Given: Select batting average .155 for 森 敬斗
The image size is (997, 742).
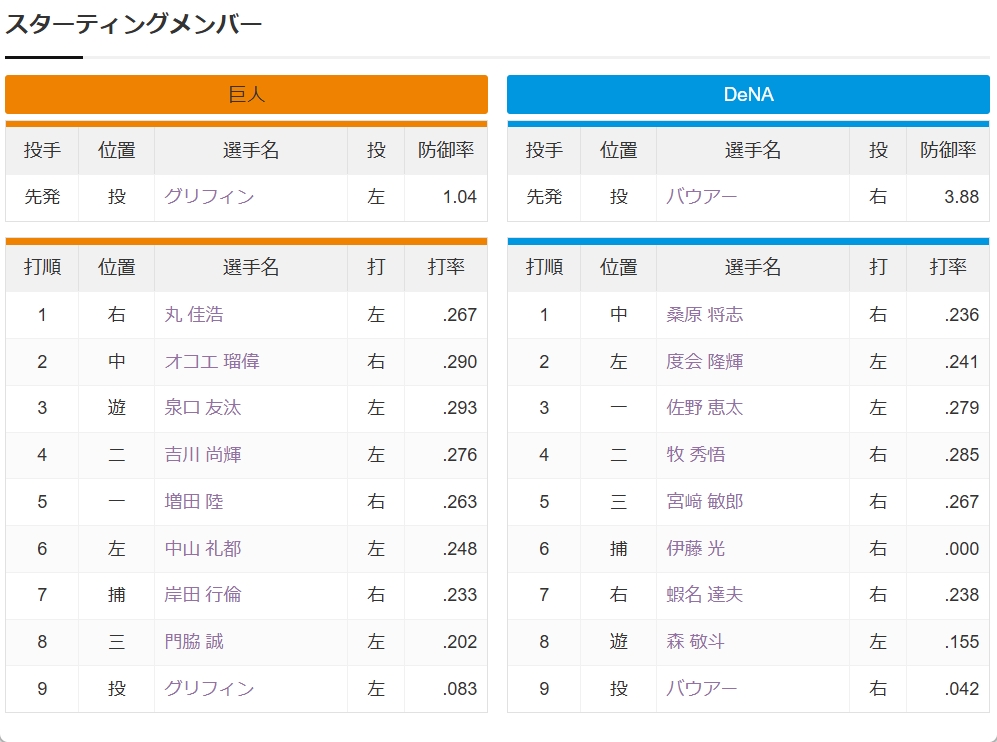Looking at the screenshot, I should coord(961,642).
